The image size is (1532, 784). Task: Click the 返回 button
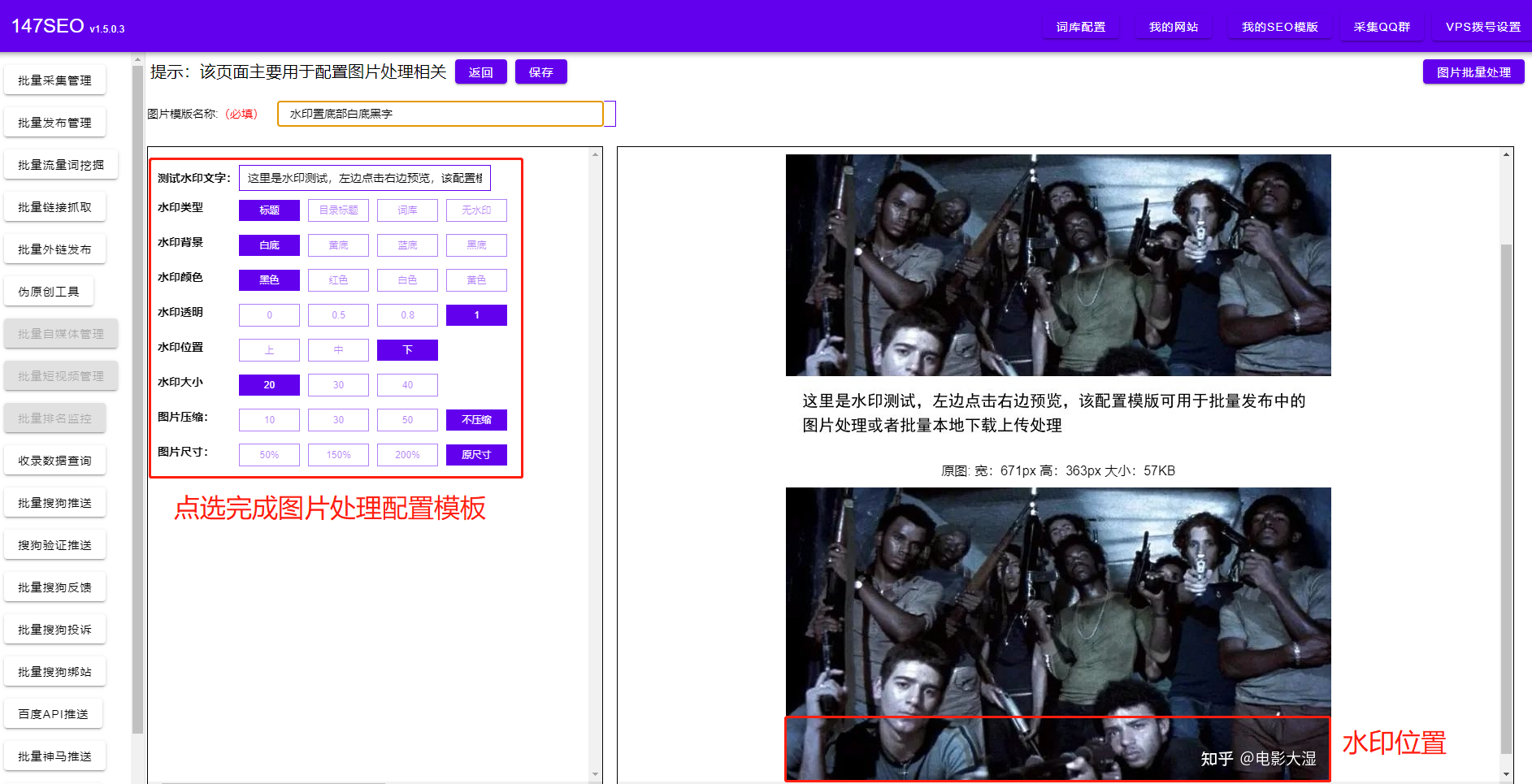[x=481, y=72]
